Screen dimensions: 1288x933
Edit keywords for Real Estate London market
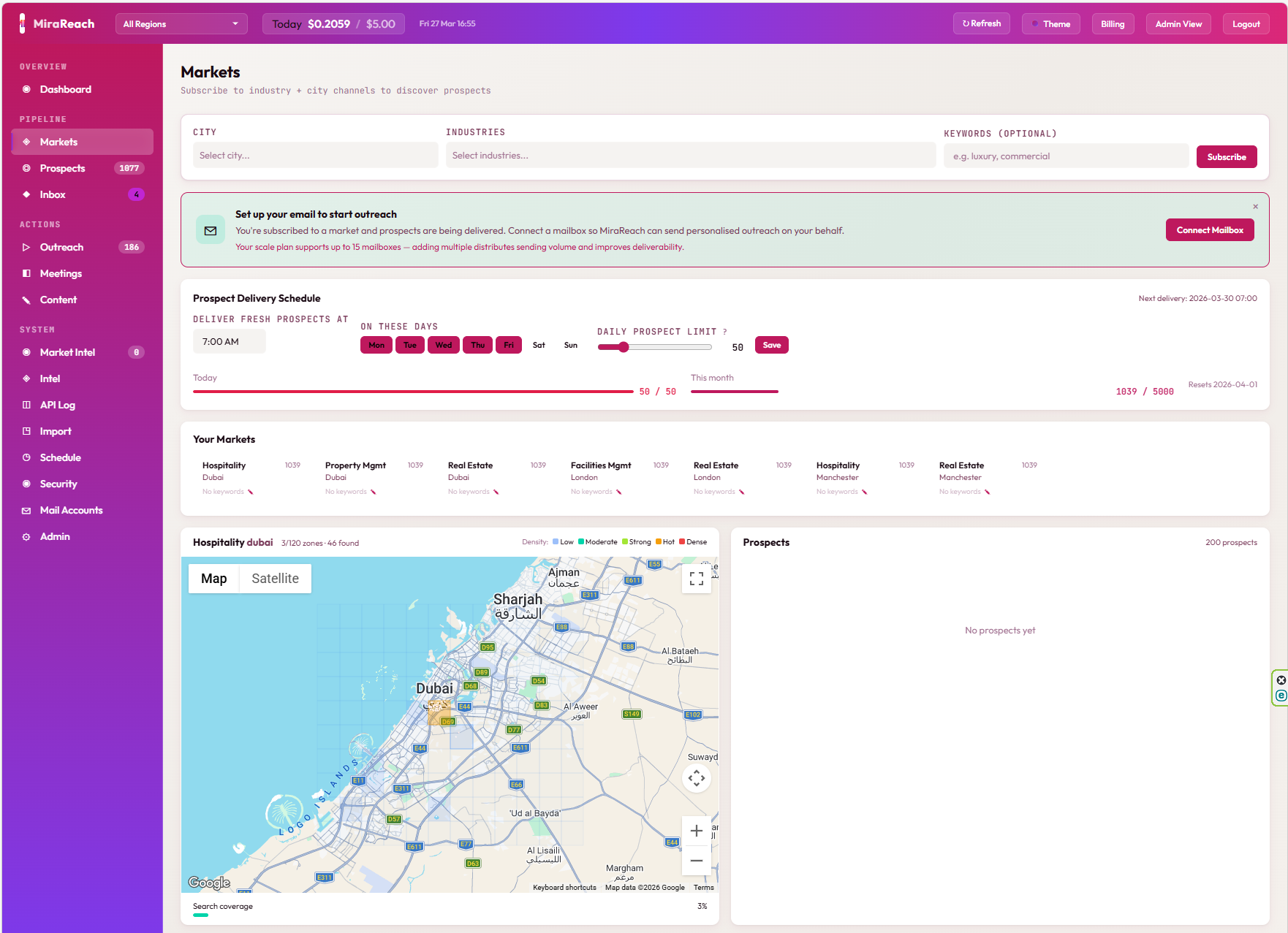point(742,492)
